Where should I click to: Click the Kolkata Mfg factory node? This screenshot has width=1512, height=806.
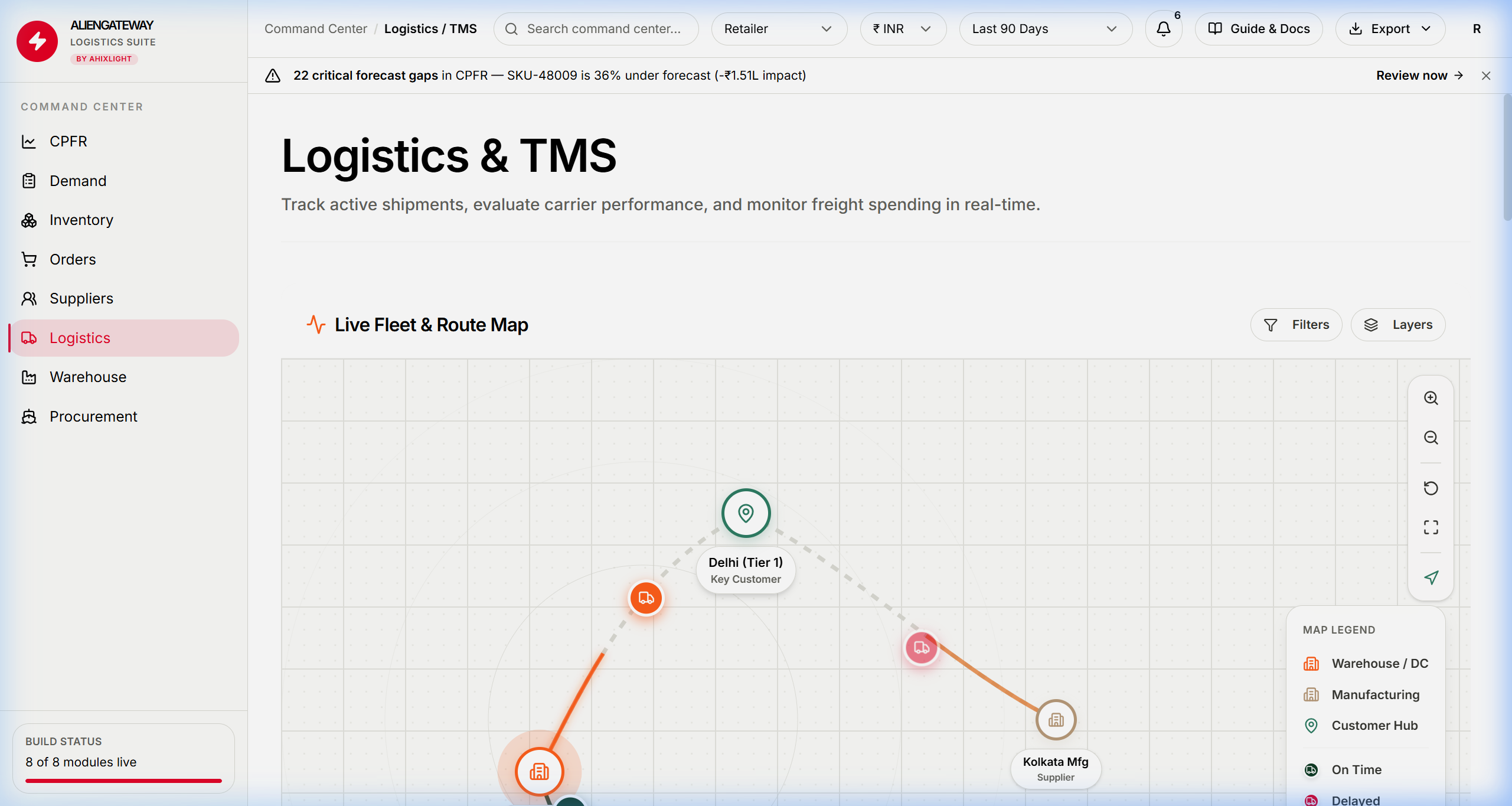[1056, 720]
